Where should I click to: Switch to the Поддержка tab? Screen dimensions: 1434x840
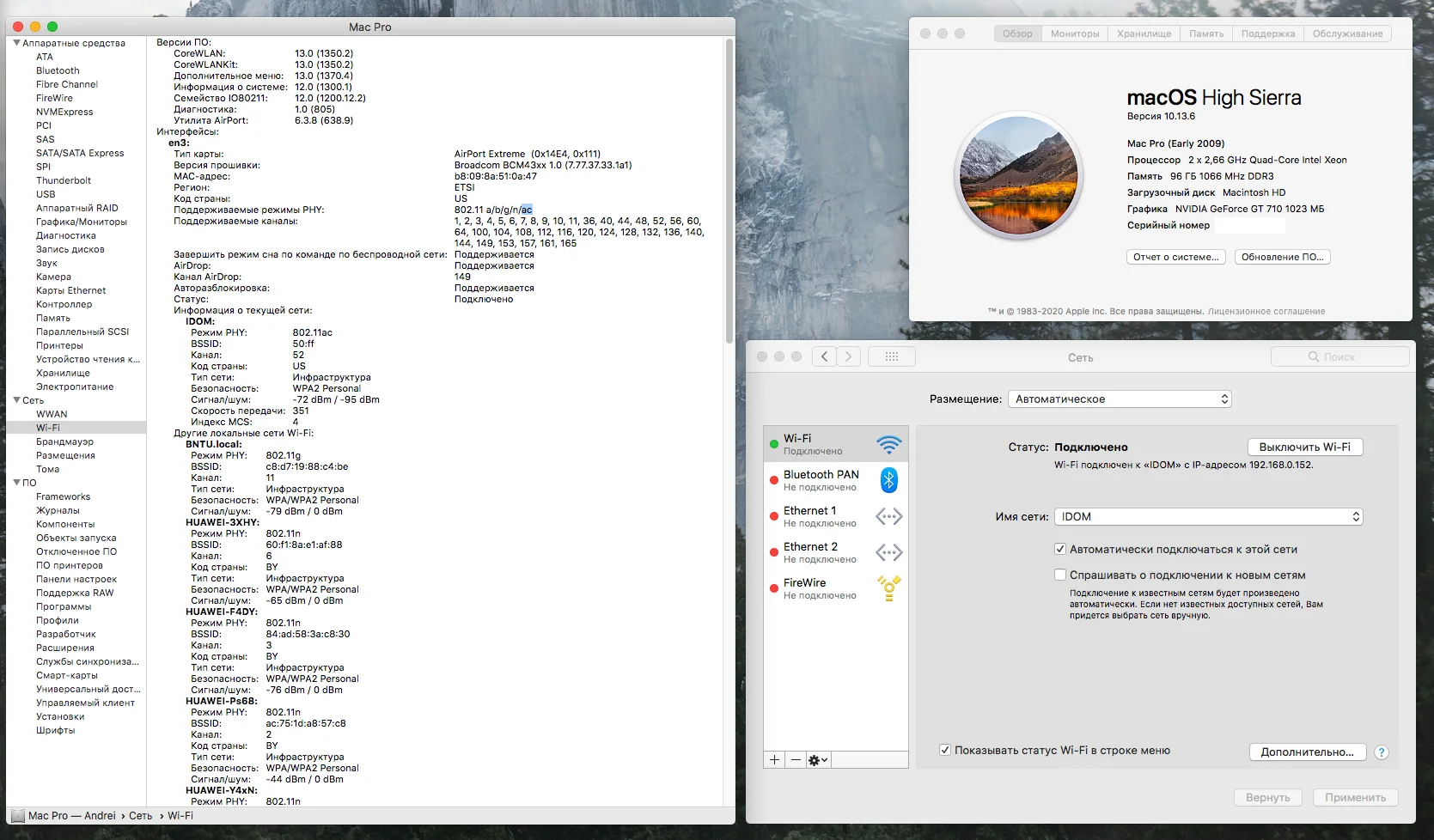1268,33
